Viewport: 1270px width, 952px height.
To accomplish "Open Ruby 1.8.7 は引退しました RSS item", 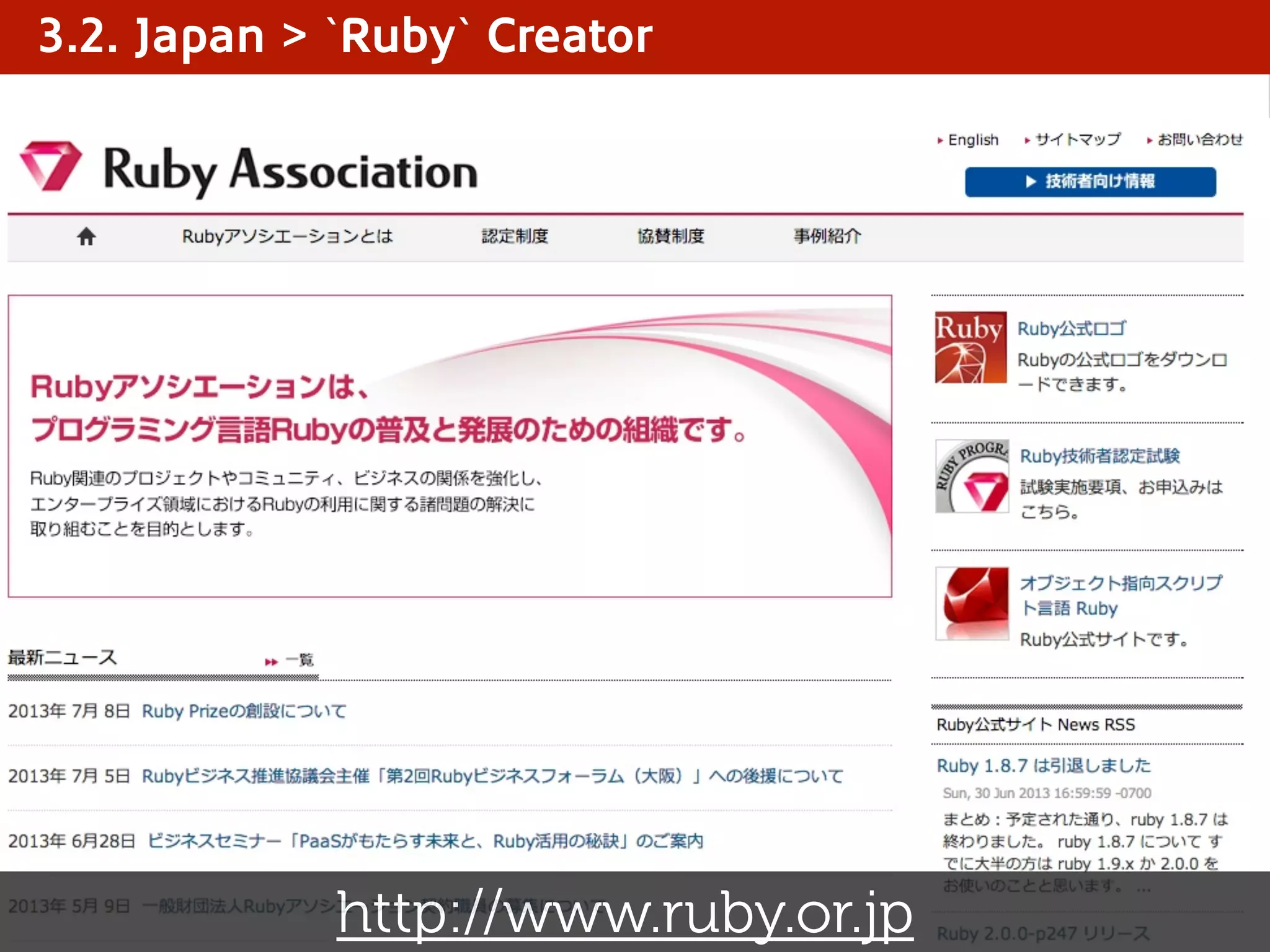I will pos(1044,766).
